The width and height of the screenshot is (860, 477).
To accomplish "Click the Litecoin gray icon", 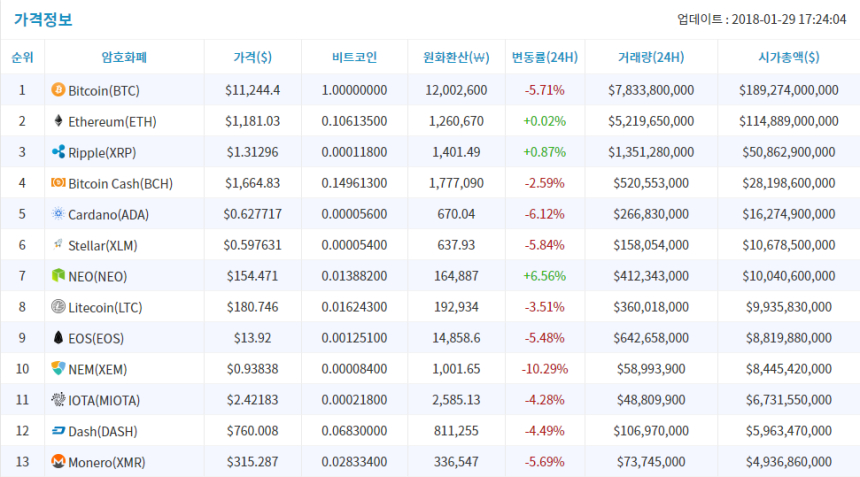I will (58, 307).
